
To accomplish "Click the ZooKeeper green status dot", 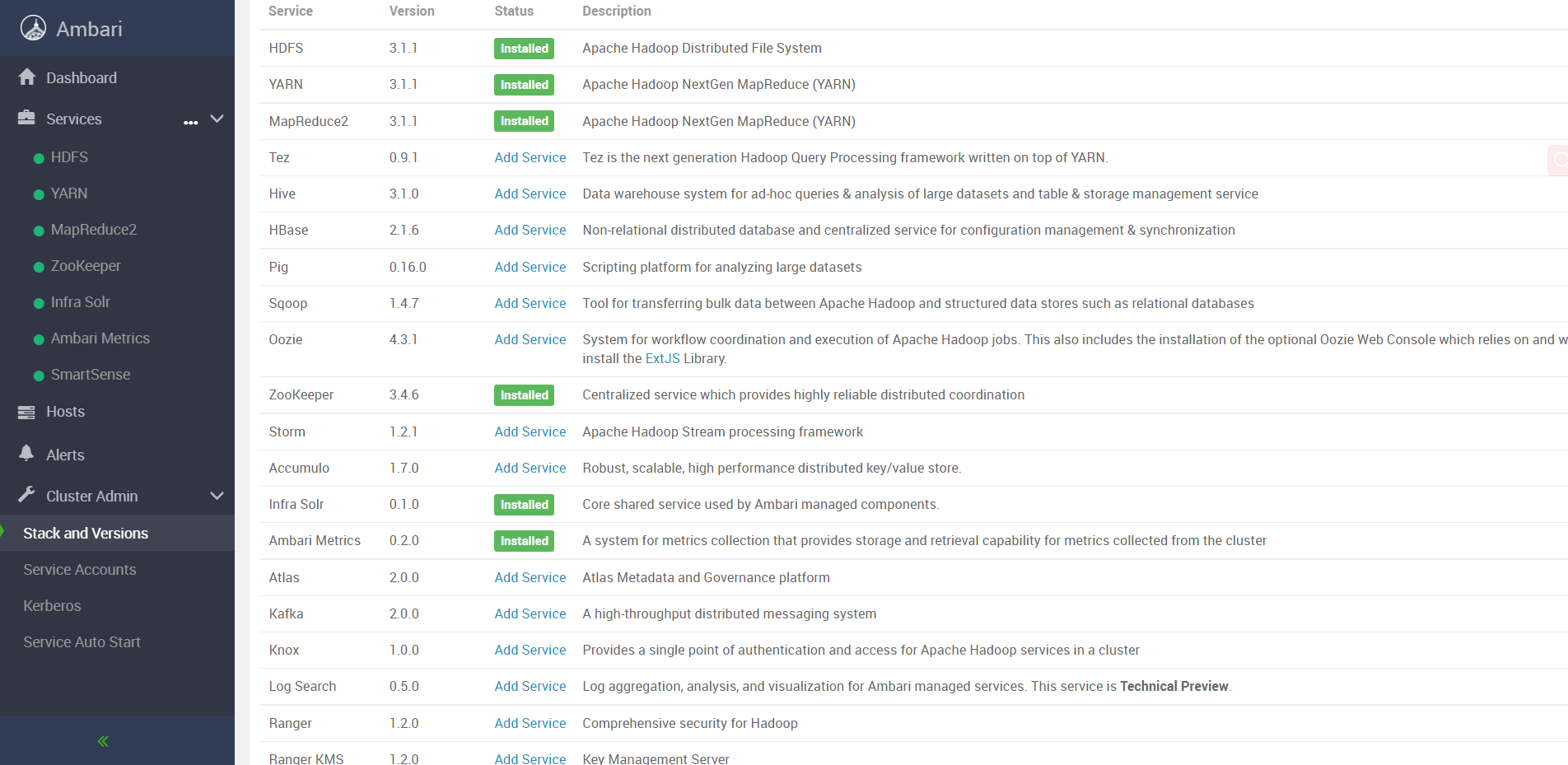I will click(x=39, y=267).
